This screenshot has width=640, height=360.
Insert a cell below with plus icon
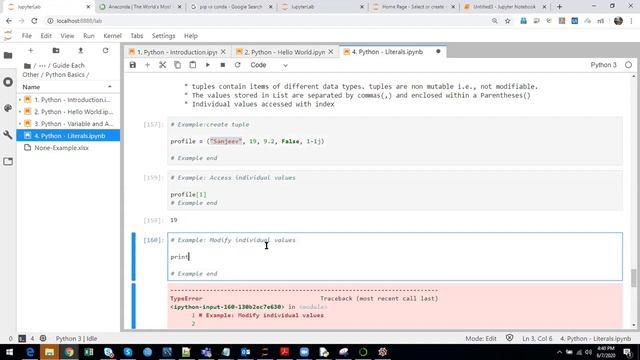tap(147, 65)
